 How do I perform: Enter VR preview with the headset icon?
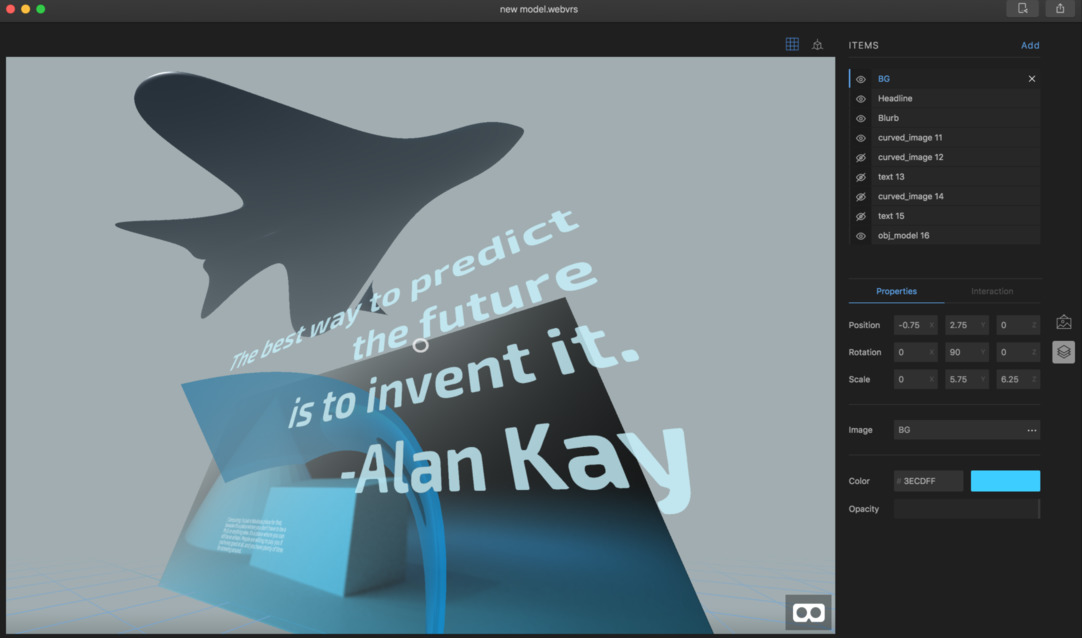pos(808,612)
